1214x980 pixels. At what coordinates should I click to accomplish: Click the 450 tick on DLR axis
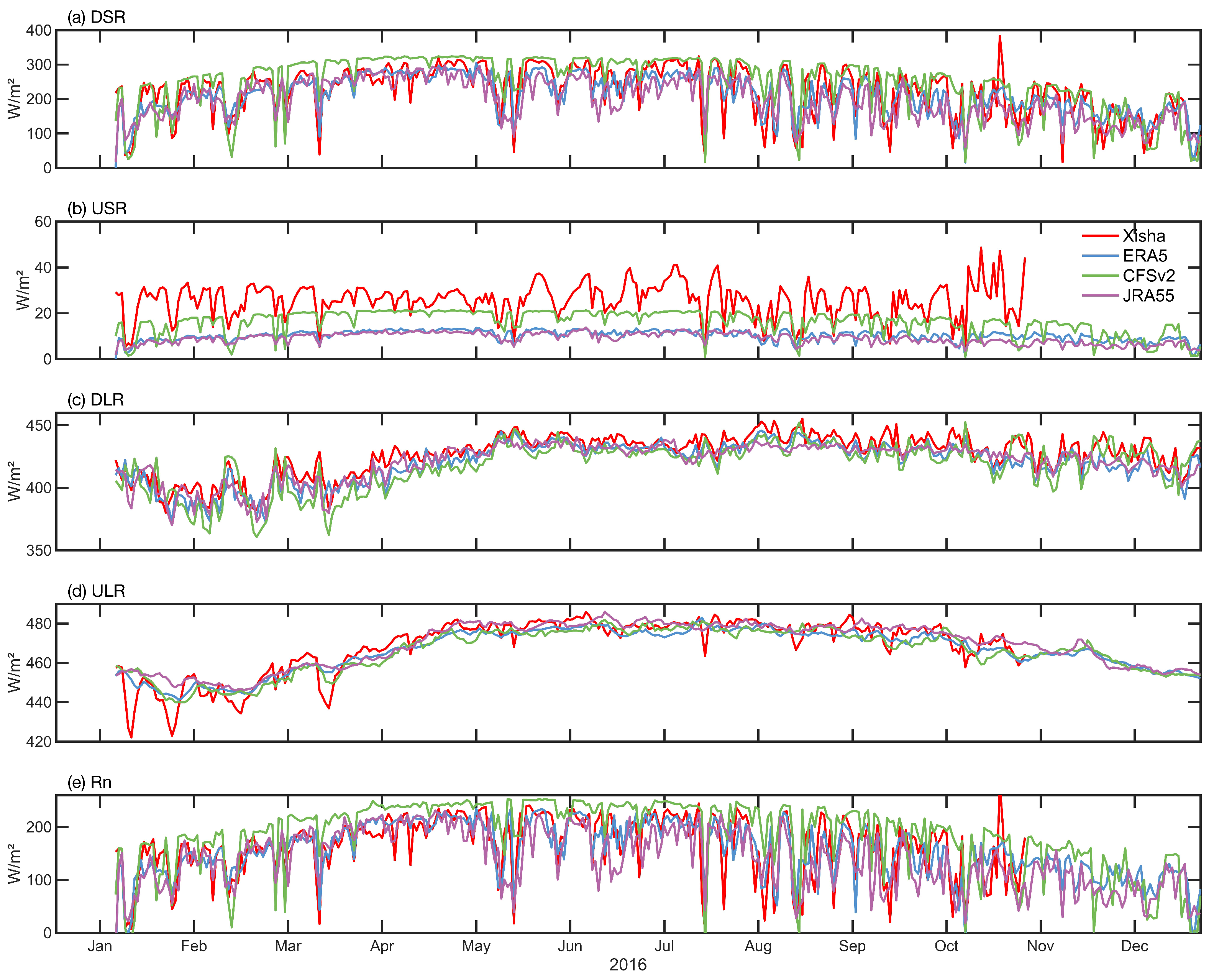click(39, 426)
